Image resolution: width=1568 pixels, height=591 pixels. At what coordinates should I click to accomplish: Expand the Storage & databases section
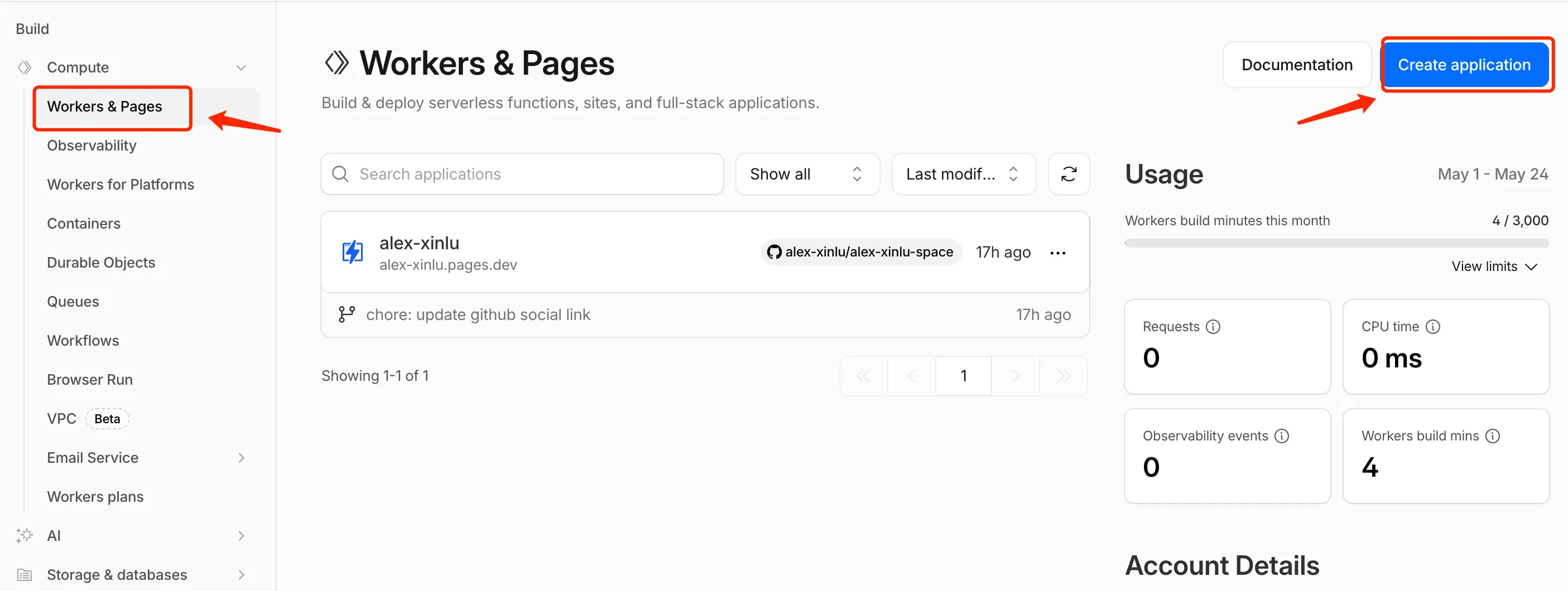point(242,575)
